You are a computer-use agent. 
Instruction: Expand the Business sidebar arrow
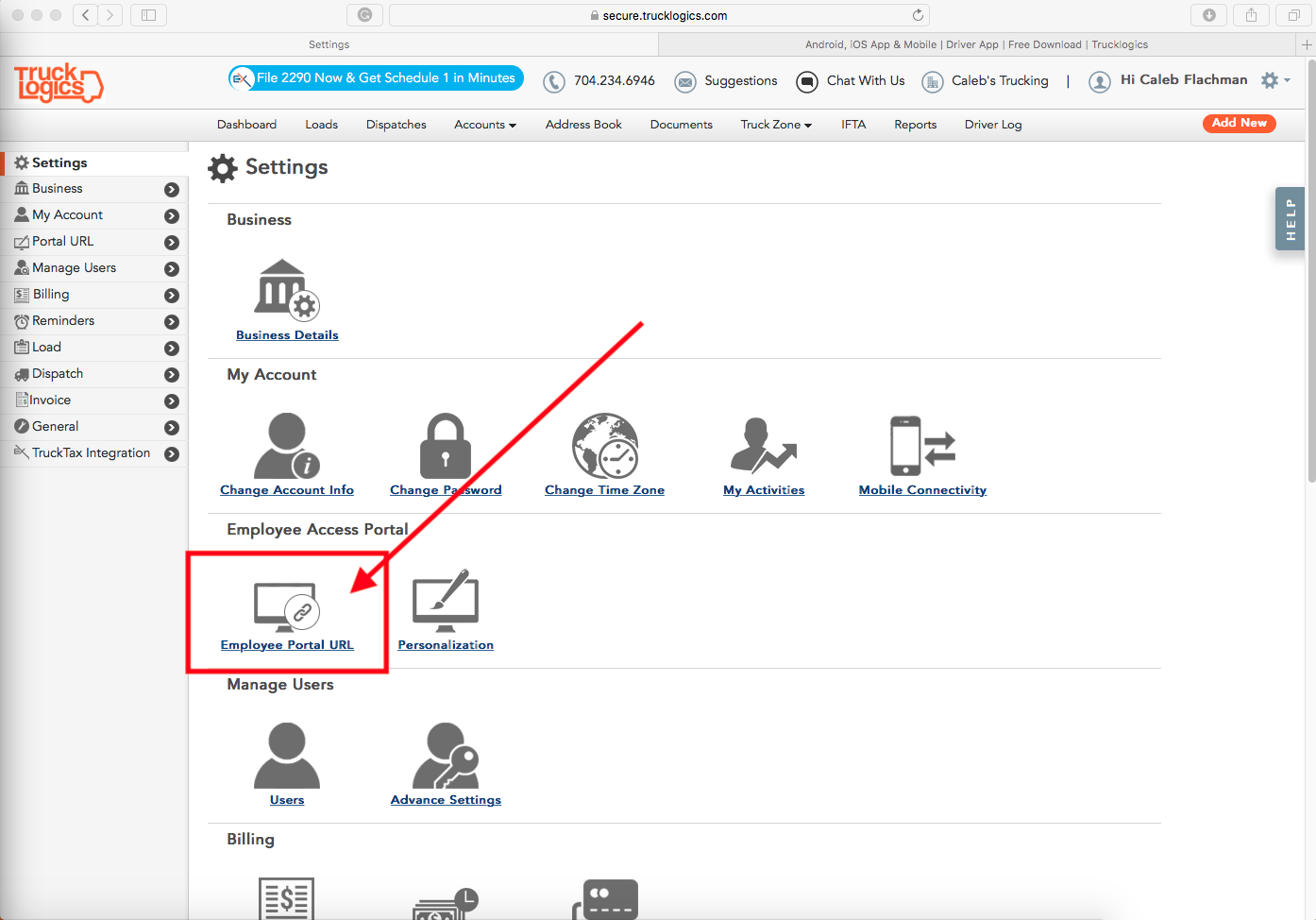[172, 190]
